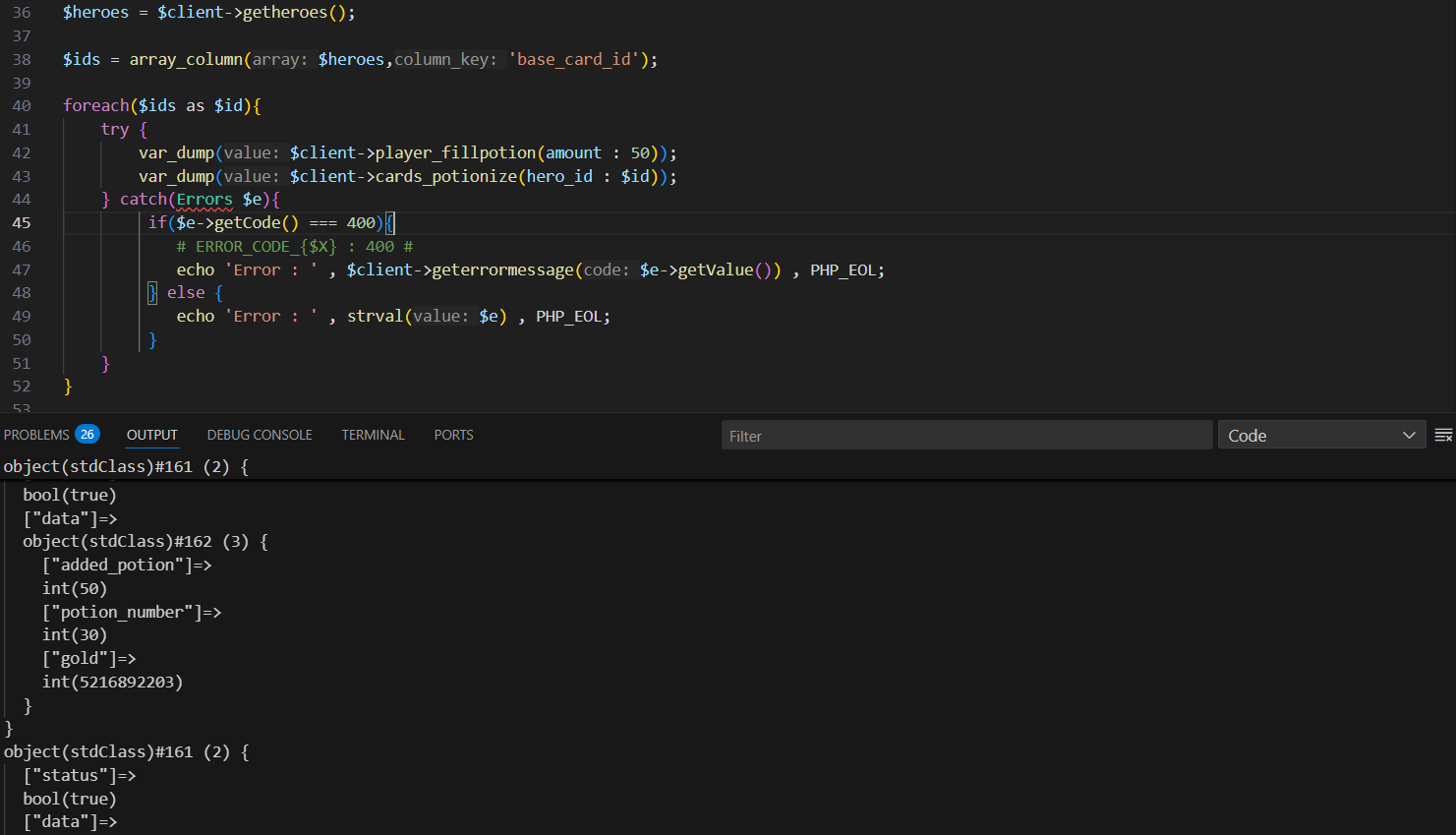Click the player_fillpotion method name
Viewport: 1456px width, 835px height.
click(455, 153)
